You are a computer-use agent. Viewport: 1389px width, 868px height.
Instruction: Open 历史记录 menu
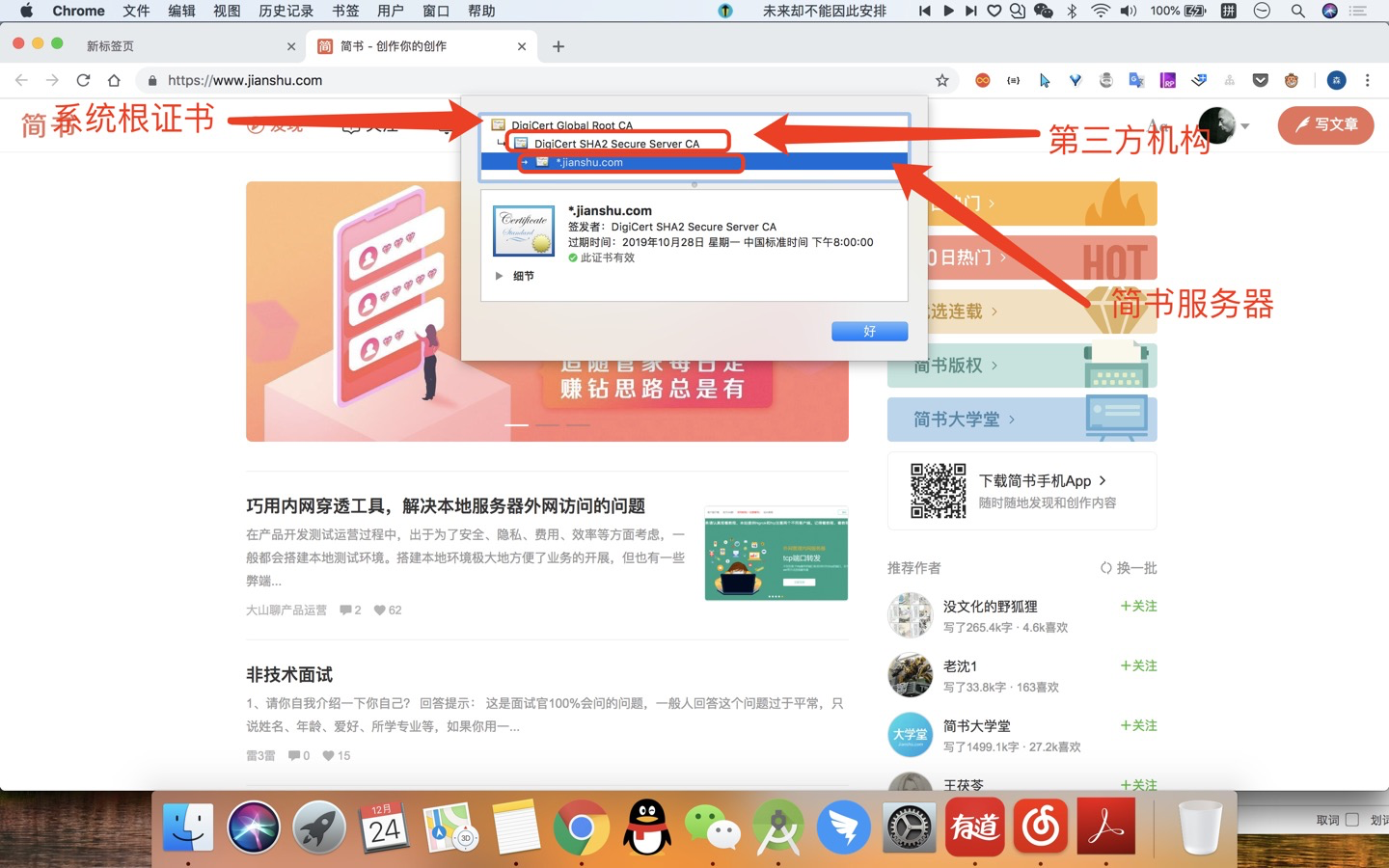click(286, 11)
